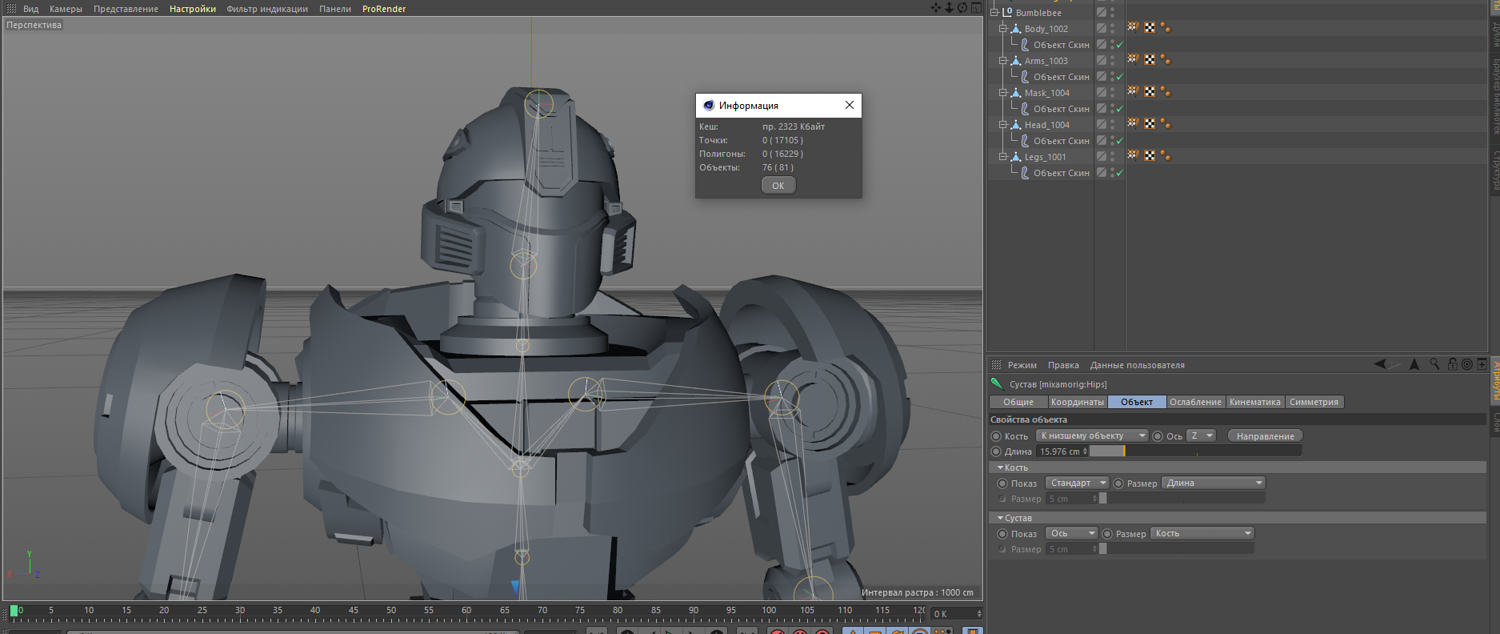Toggle visibility dots for Mask_1004

1112,93
